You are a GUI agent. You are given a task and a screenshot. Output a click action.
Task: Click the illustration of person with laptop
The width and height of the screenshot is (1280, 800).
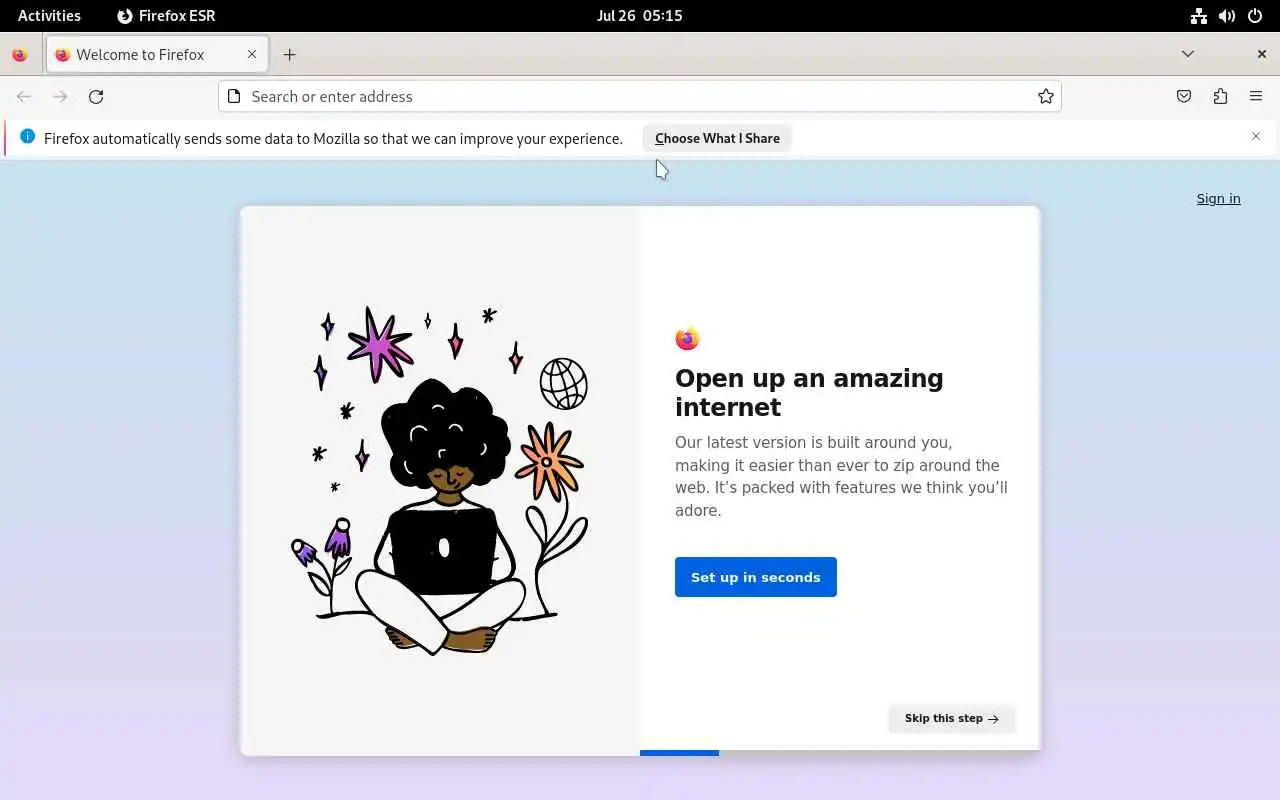pyautogui.click(x=439, y=481)
